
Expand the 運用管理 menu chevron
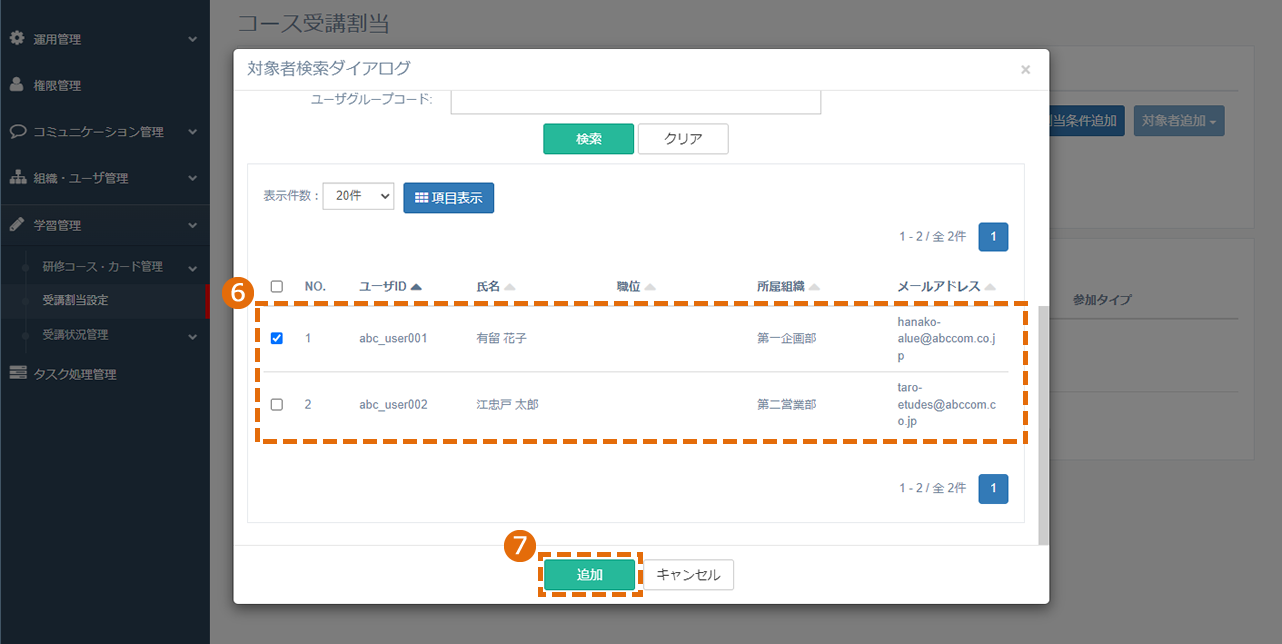click(x=193, y=39)
